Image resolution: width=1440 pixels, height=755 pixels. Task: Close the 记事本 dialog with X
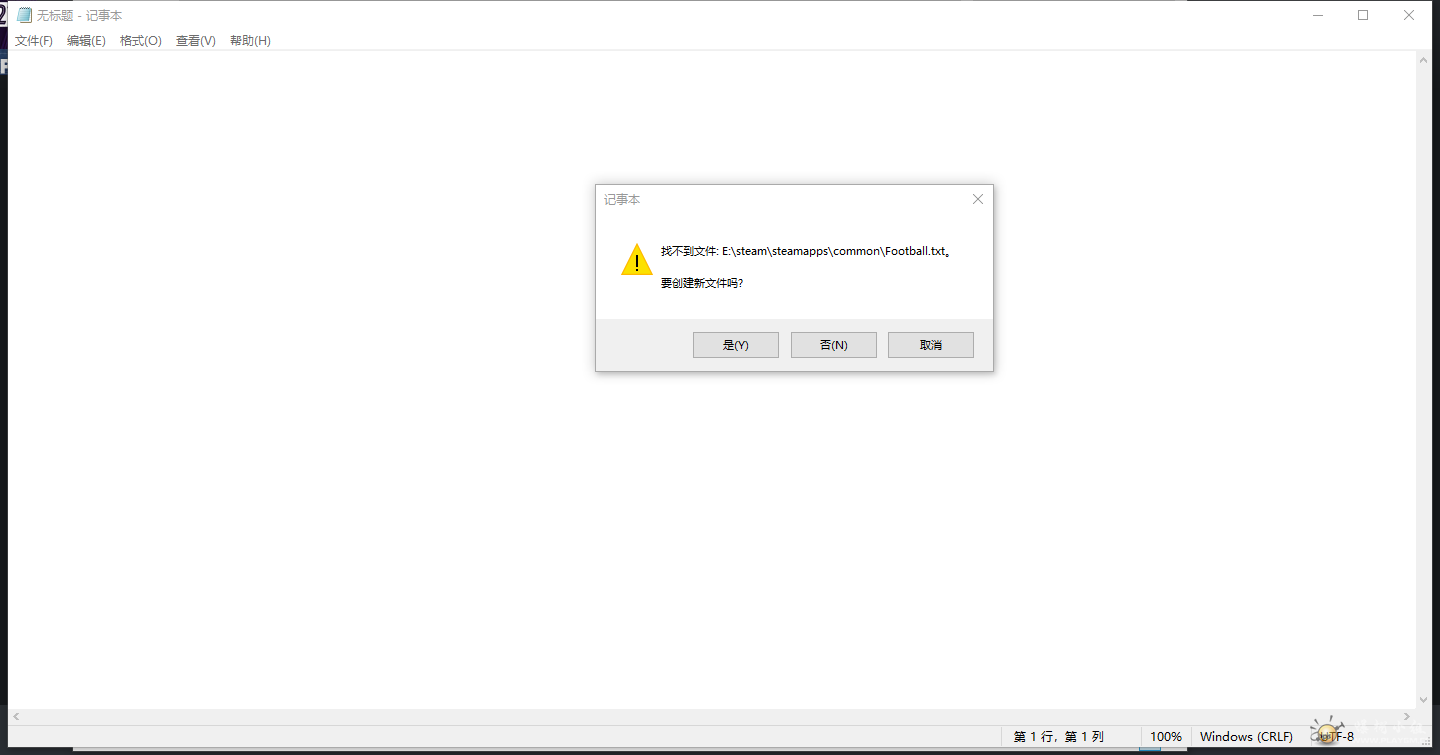click(x=978, y=199)
